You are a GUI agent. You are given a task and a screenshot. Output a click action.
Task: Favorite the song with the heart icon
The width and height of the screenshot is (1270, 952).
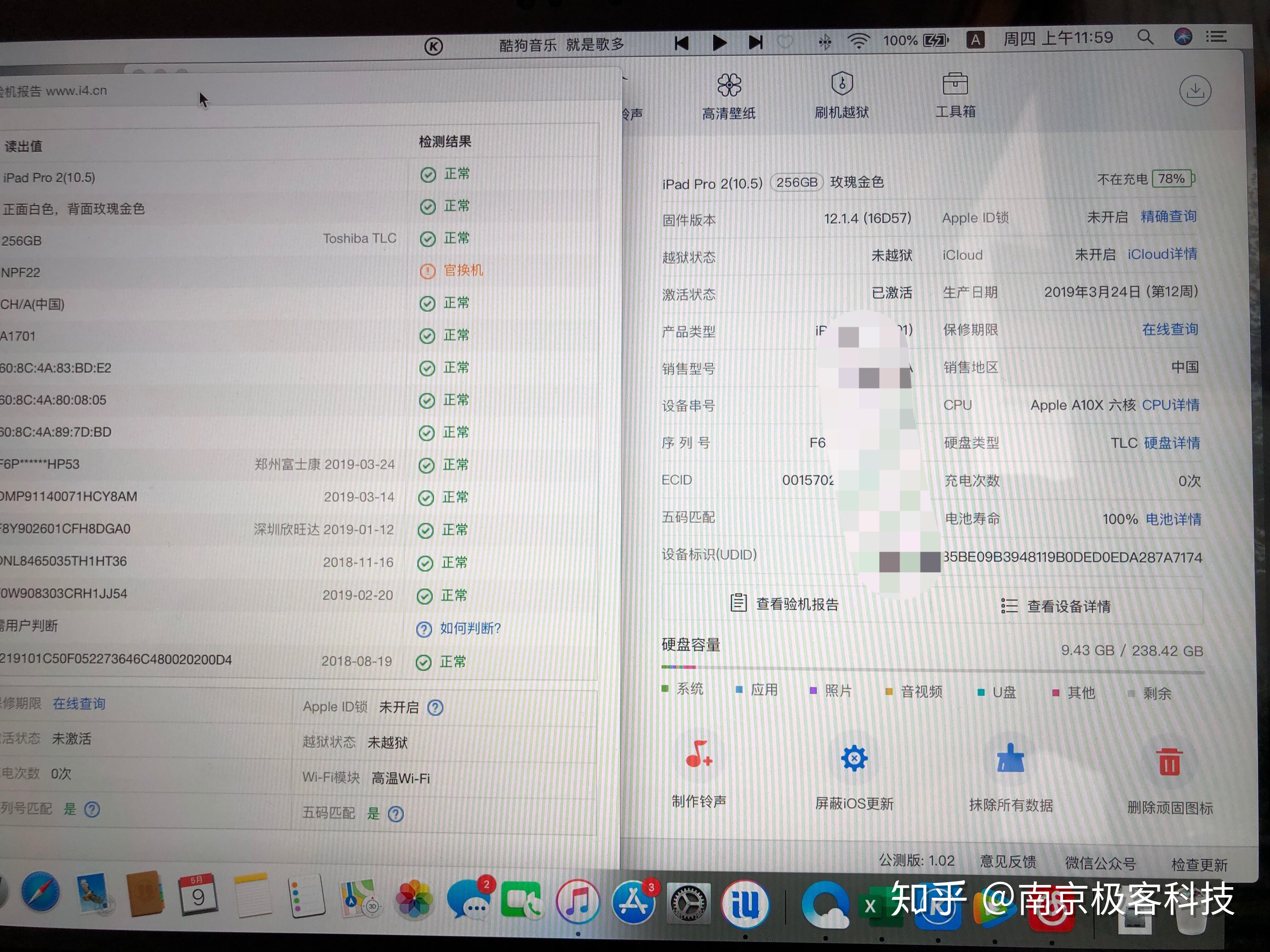(785, 41)
